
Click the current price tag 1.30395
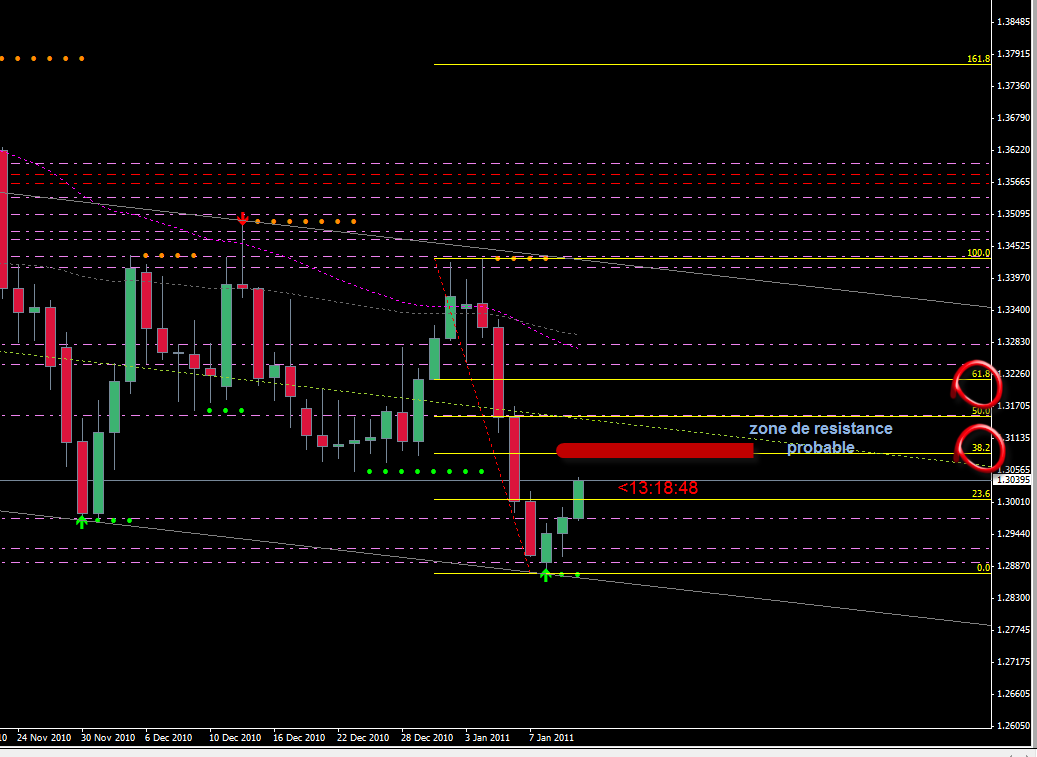click(x=1013, y=480)
